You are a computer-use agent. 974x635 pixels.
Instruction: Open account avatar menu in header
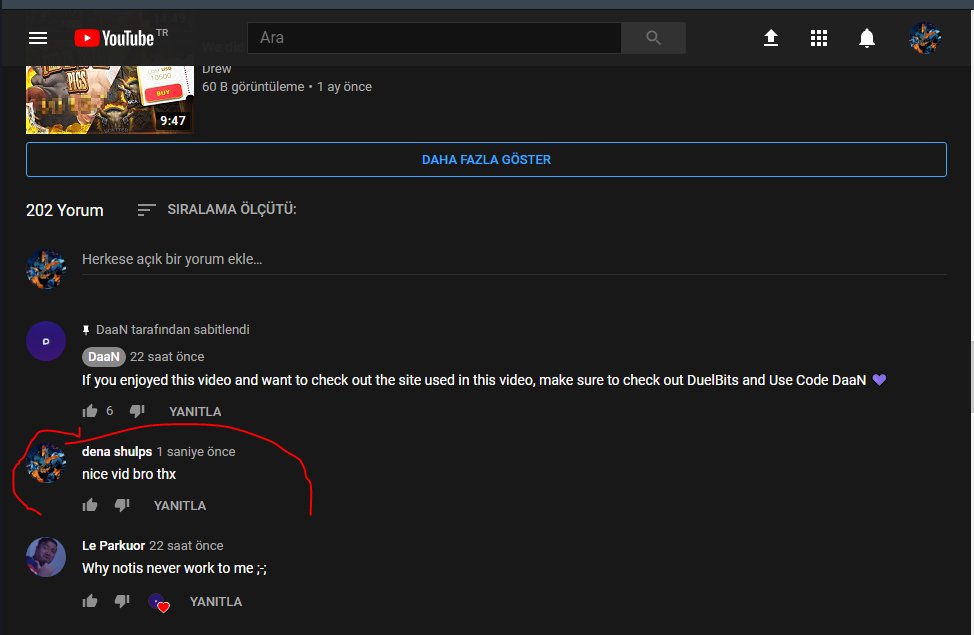click(925, 38)
